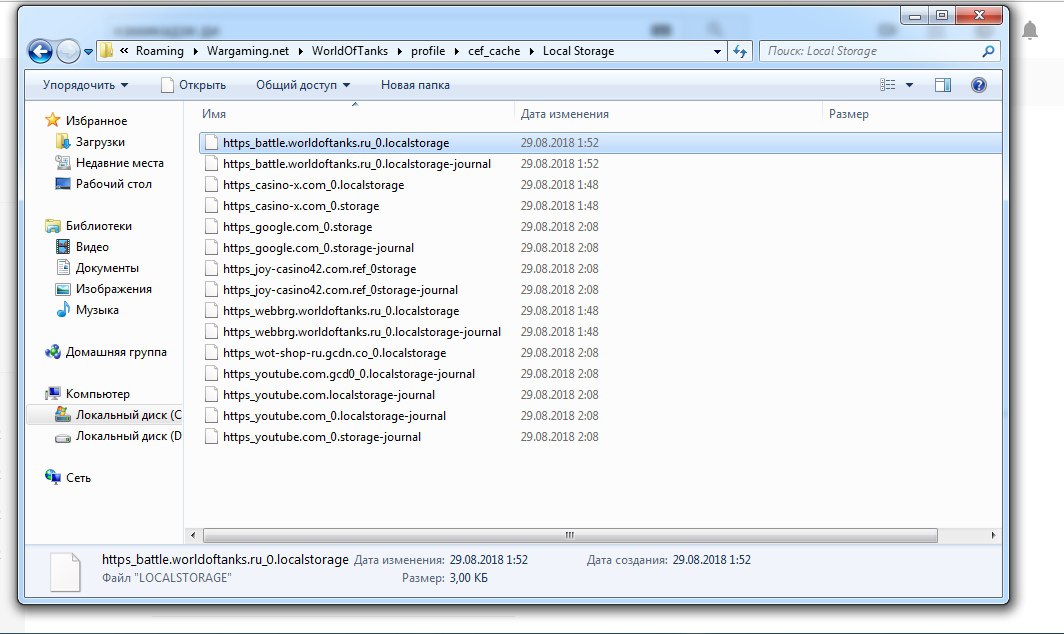The width and height of the screenshot is (1064, 634).
Task: Select Компьютер in the navigation pane
Action: click(x=98, y=394)
